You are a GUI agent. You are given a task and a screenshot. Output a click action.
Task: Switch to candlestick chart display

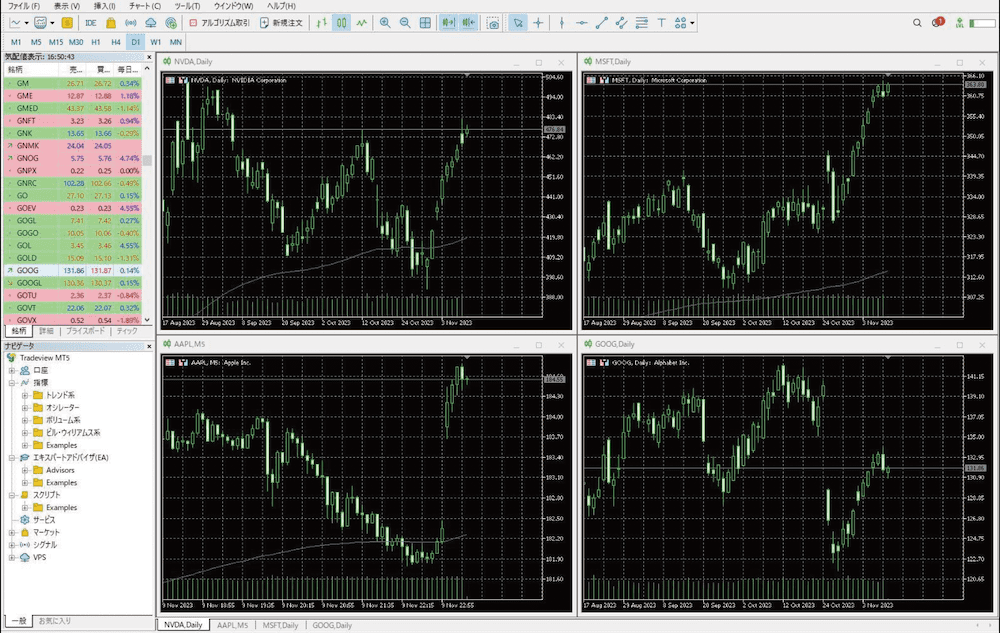pyautogui.click(x=341, y=22)
